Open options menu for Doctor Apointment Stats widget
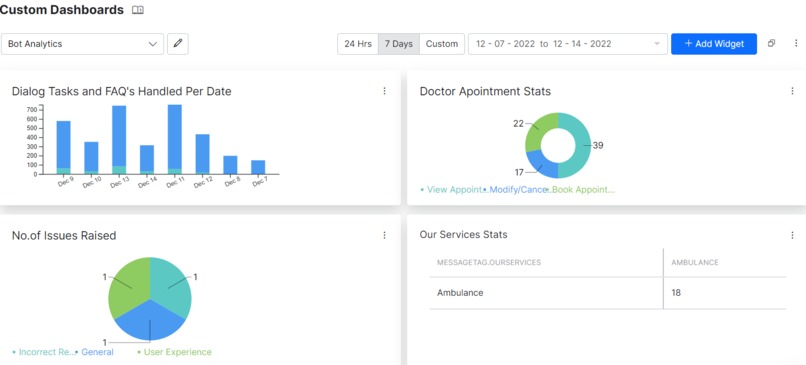Viewport: 806px width, 365px height. pos(792,91)
